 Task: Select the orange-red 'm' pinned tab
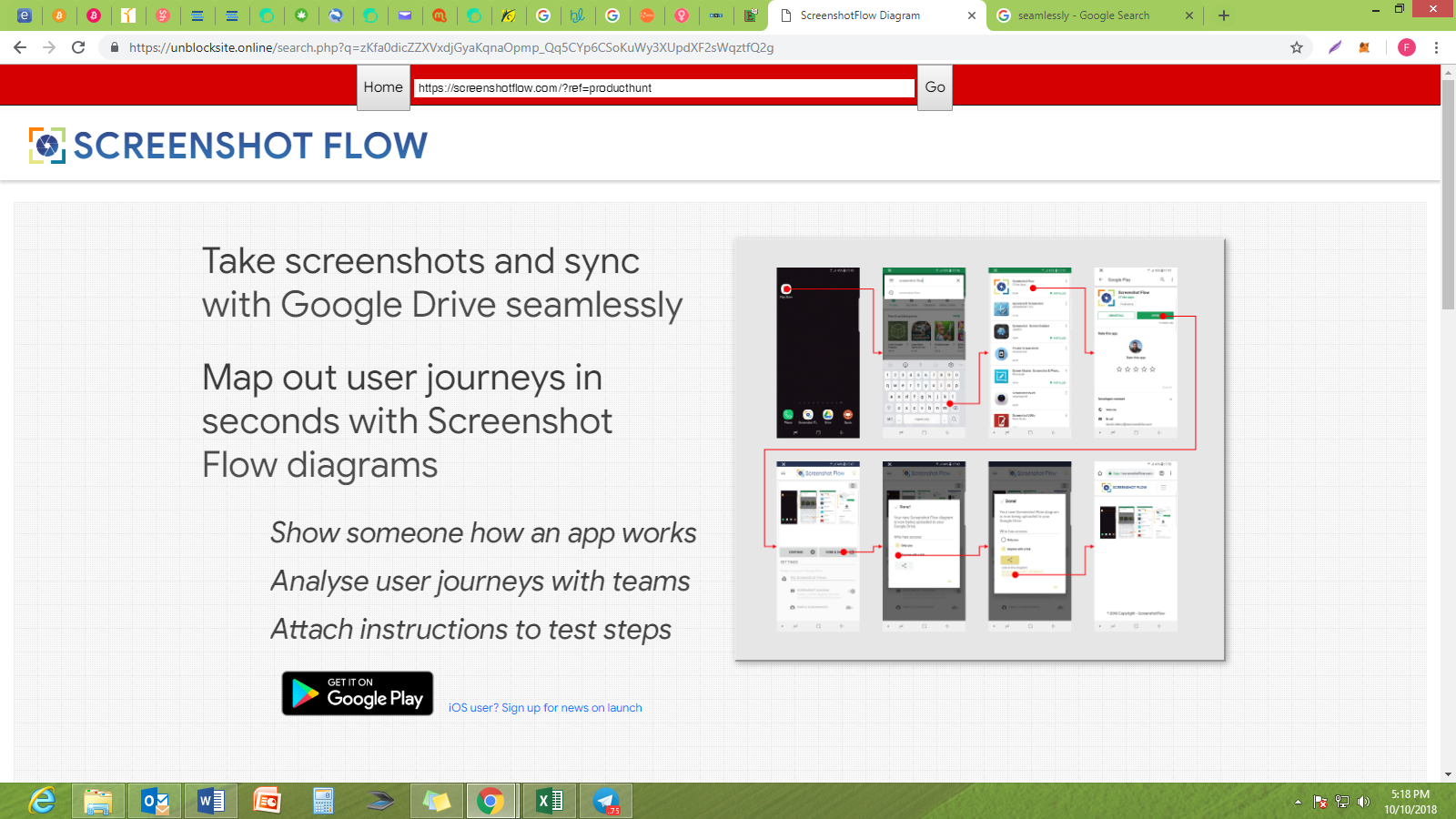[440, 15]
